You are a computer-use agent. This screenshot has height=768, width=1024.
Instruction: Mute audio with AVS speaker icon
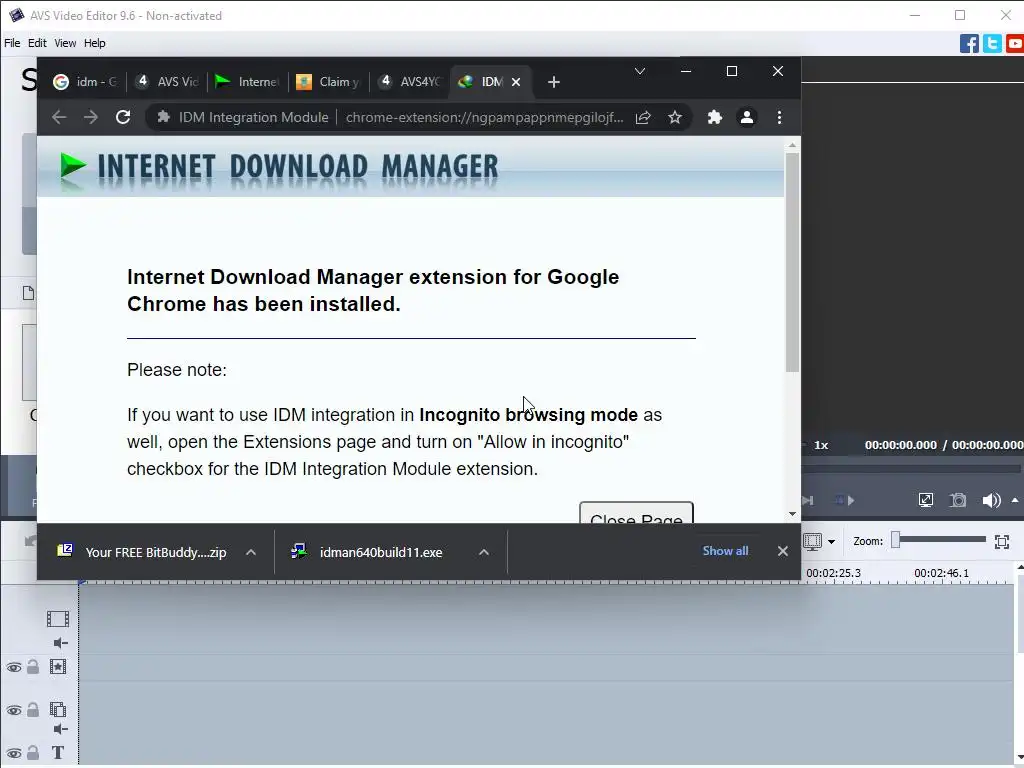pyautogui.click(x=991, y=500)
